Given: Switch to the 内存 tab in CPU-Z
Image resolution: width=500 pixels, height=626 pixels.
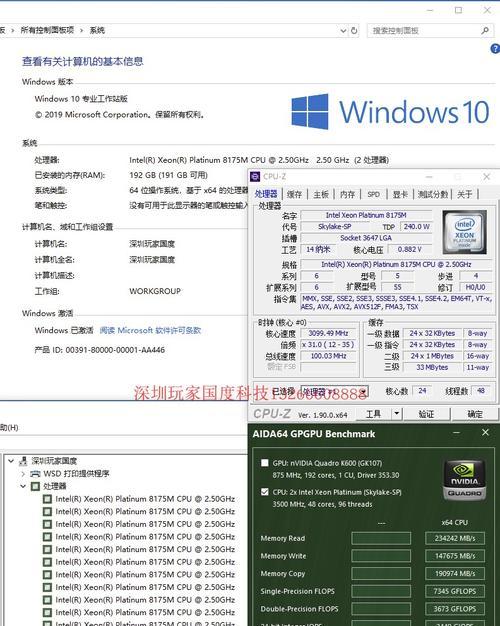Looking at the screenshot, I should tap(347, 194).
